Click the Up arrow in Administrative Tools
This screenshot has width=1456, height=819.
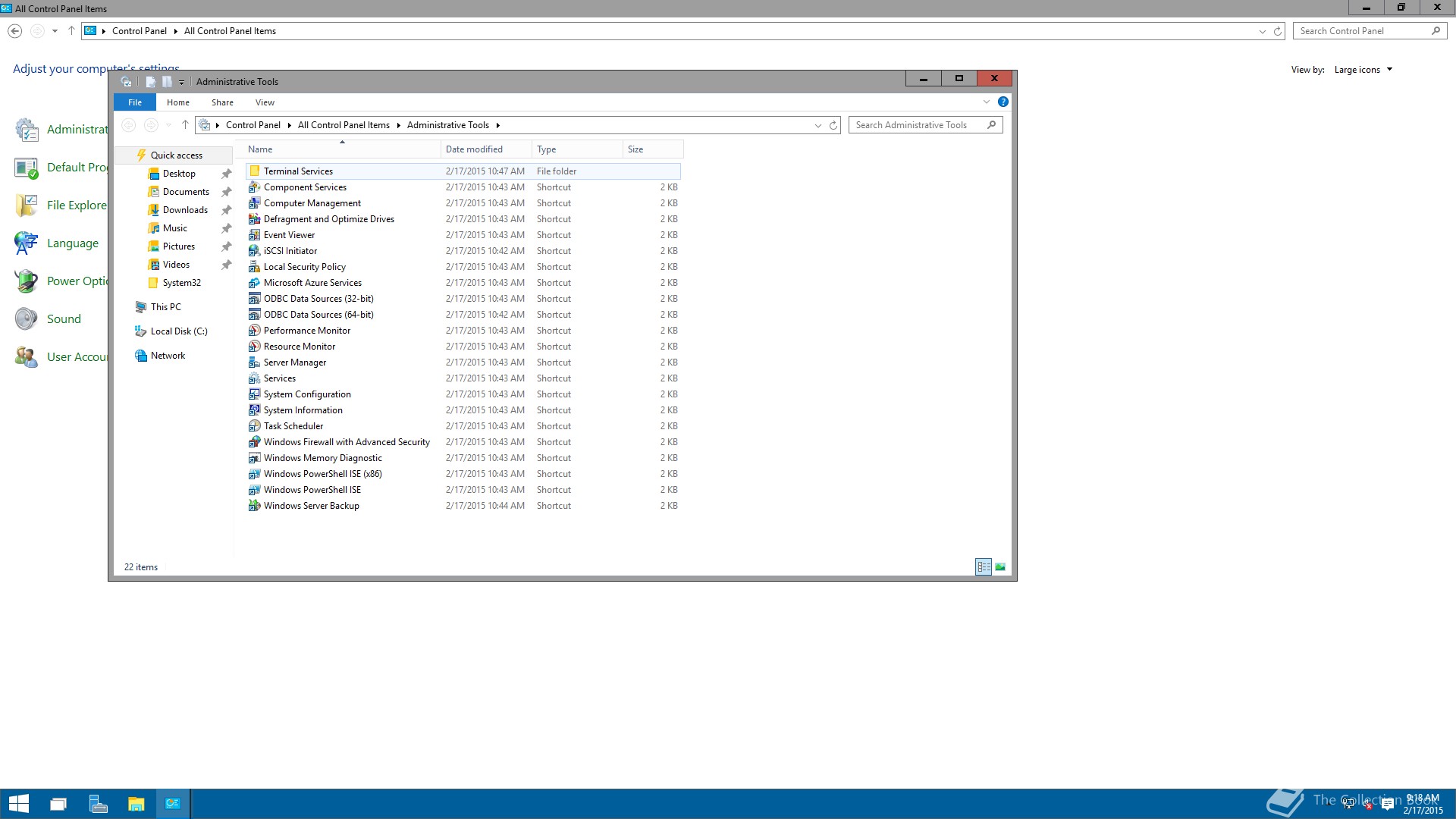tap(185, 125)
